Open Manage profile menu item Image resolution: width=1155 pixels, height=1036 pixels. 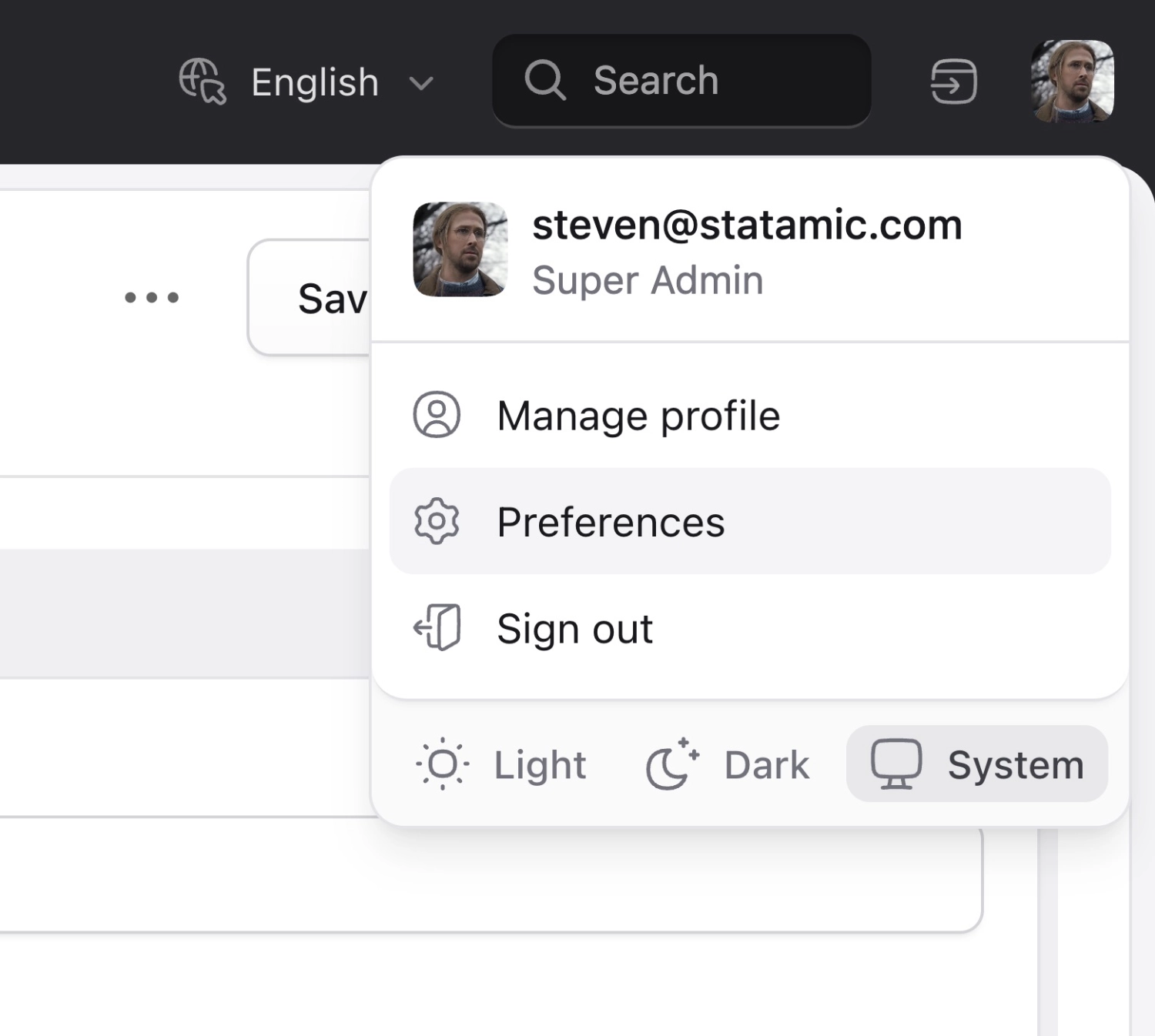(638, 416)
